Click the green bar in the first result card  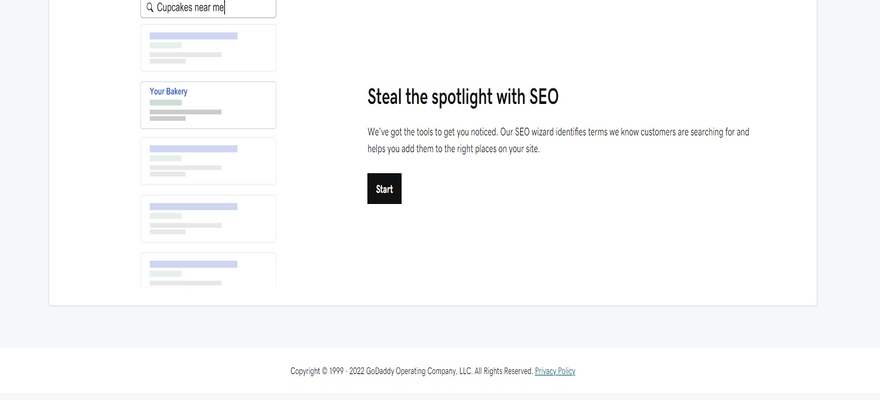click(x=166, y=45)
